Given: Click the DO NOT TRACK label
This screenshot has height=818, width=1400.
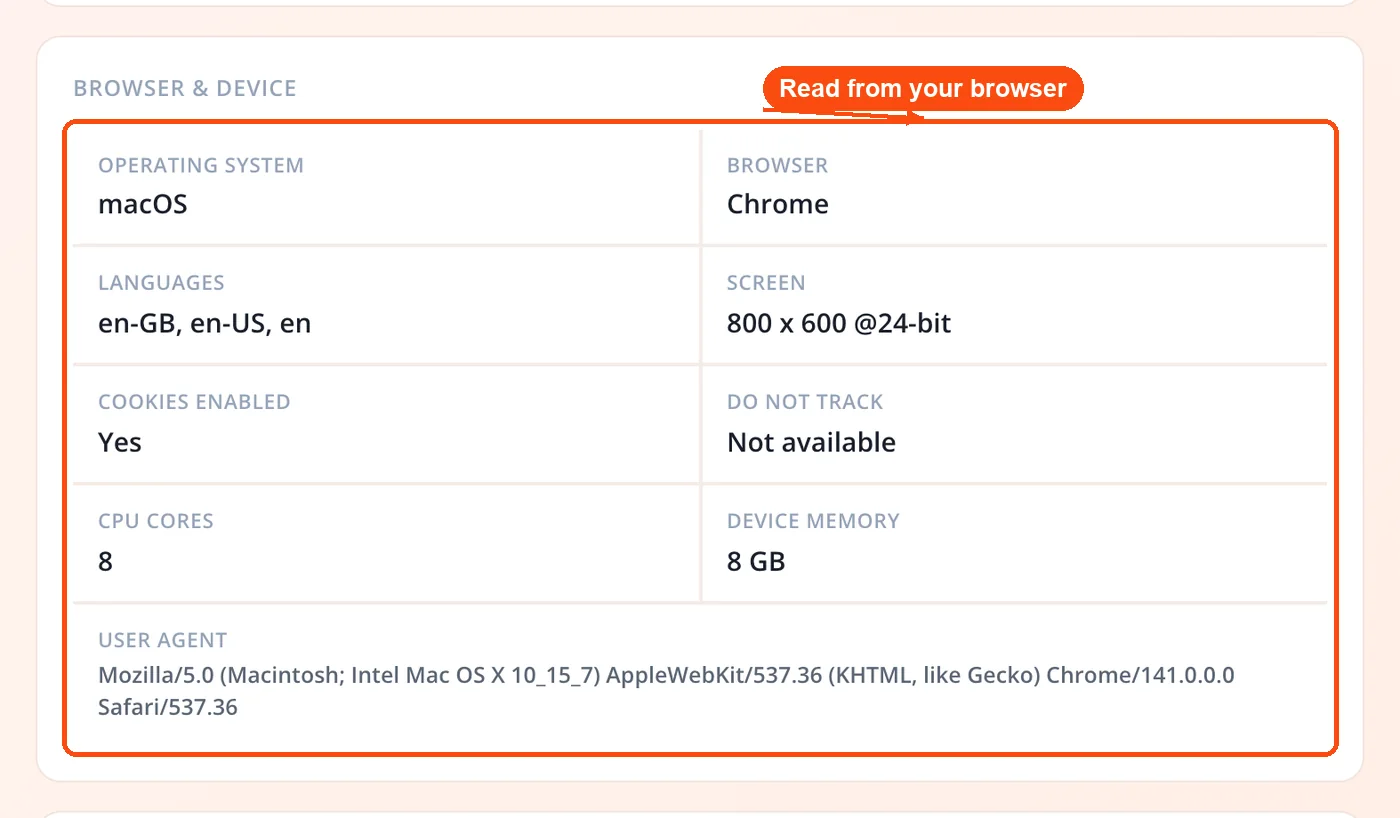Looking at the screenshot, I should 805,402.
